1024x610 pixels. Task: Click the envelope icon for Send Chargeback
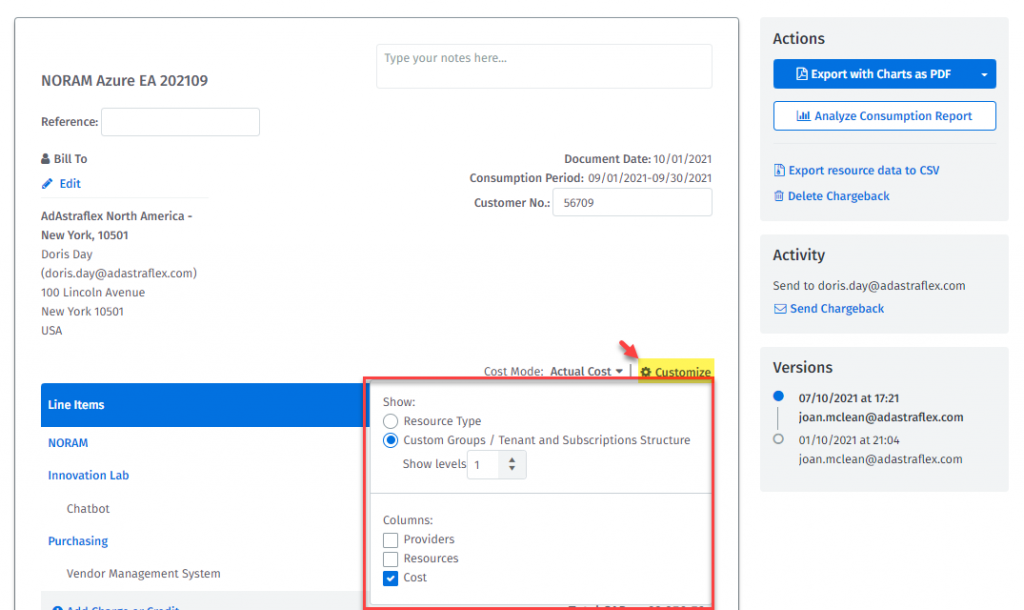click(x=780, y=309)
